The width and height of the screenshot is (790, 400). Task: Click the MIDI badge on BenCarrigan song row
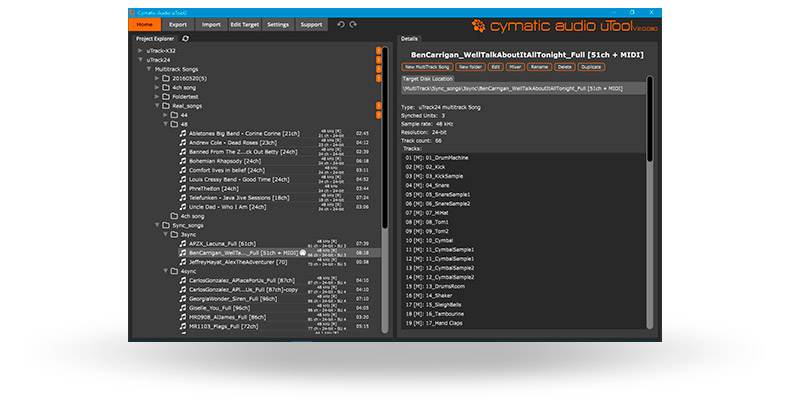coord(303,253)
